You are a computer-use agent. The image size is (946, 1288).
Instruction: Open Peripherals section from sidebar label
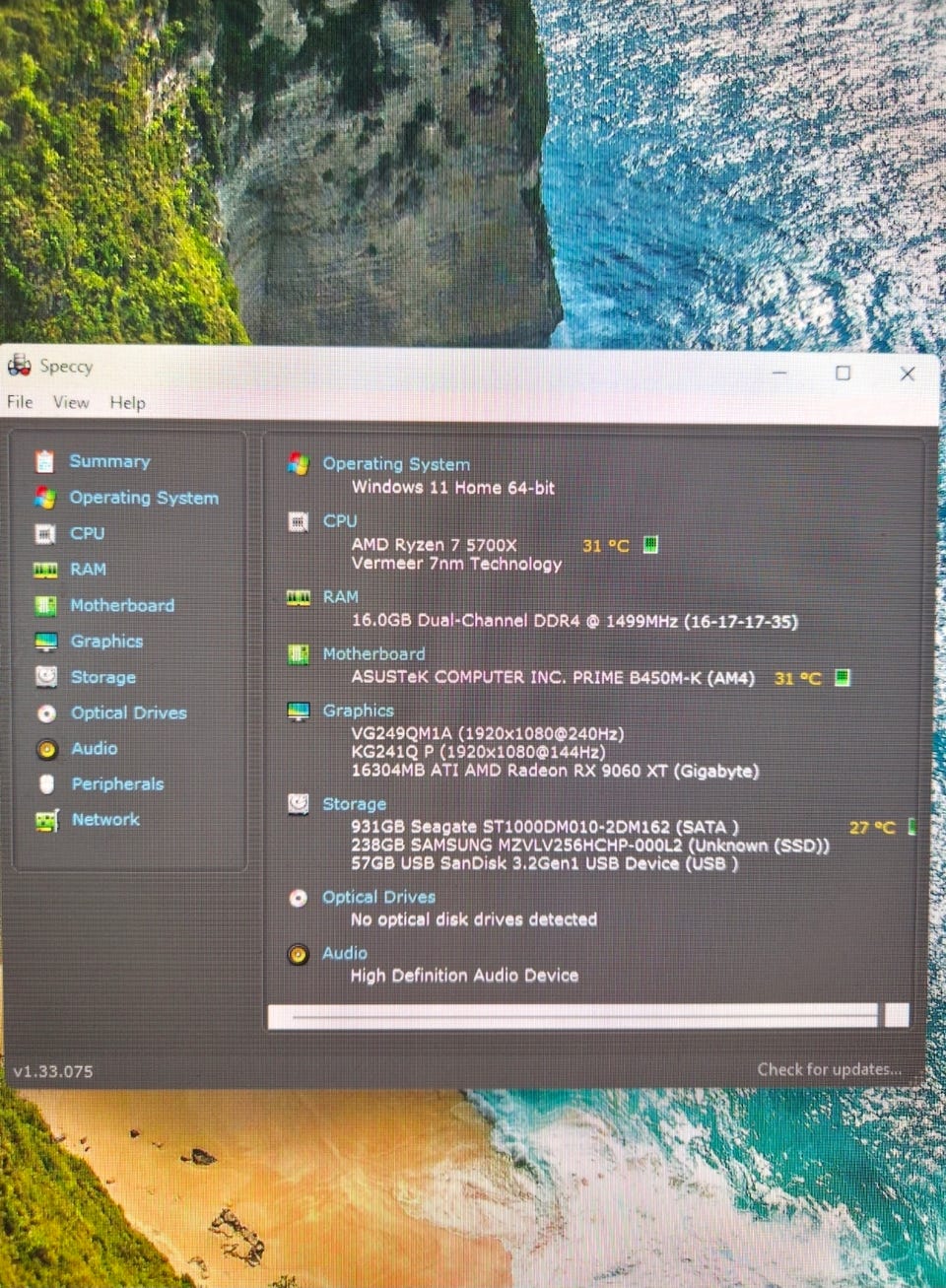tap(117, 783)
